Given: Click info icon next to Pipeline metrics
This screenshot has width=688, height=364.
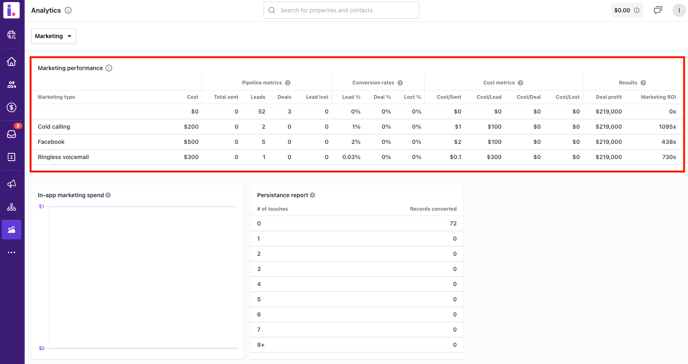Looking at the screenshot, I should (x=288, y=83).
